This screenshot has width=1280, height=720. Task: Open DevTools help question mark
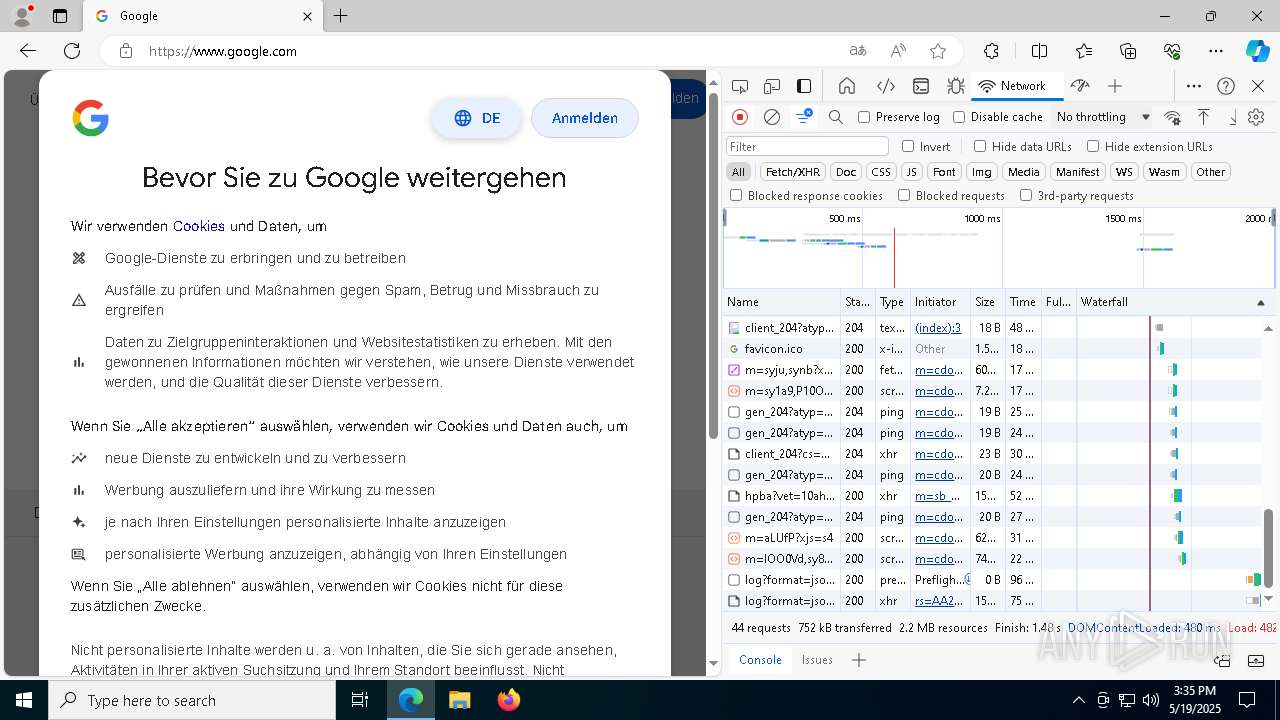coord(1226,86)
